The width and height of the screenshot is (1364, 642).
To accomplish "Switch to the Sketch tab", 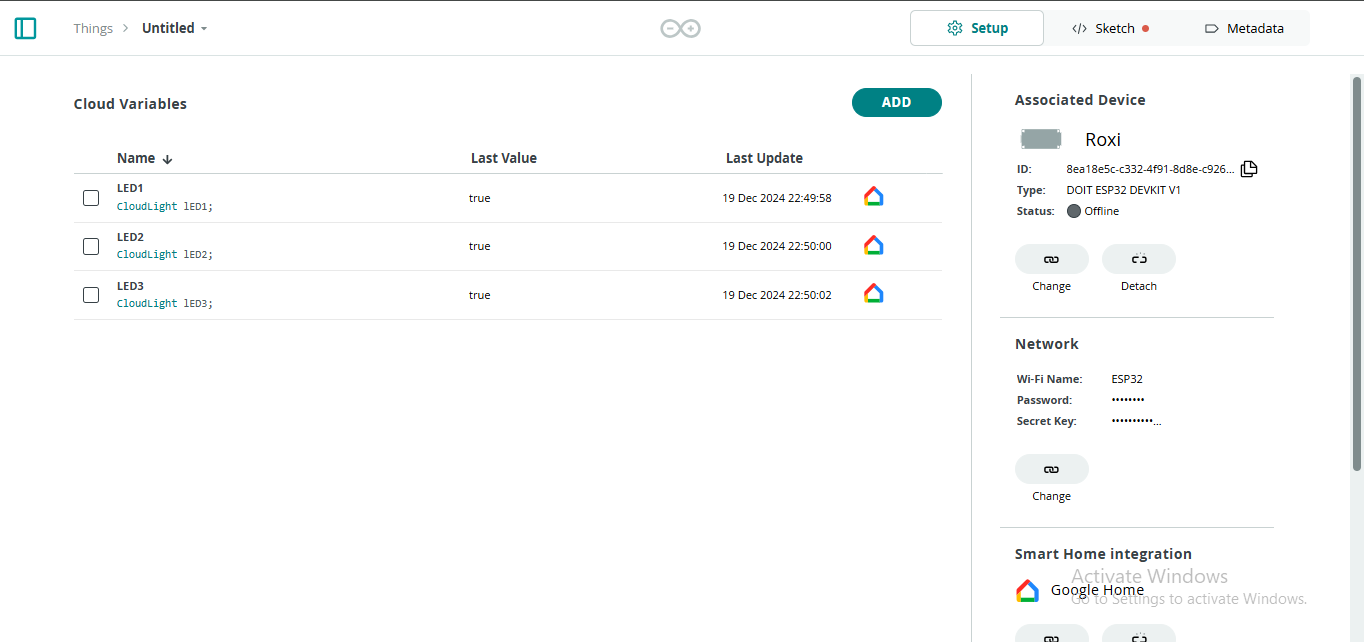I will 1108,28.
